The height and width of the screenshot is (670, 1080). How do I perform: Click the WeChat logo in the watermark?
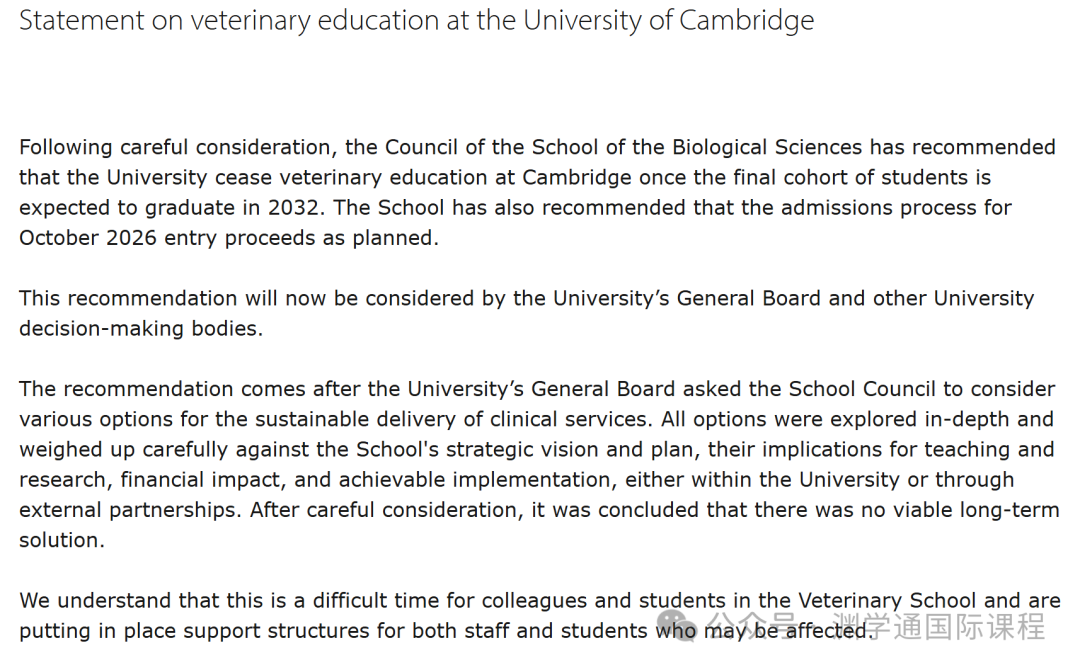[678, 629]
